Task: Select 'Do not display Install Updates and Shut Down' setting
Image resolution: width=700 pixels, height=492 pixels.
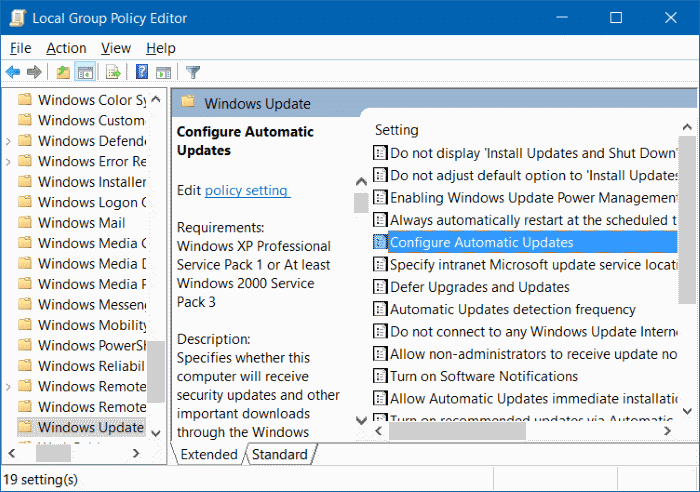Action: (525, 153)
